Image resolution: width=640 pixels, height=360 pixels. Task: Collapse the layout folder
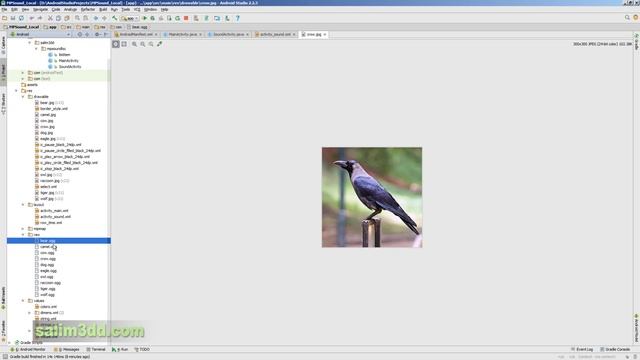point(23,204)
